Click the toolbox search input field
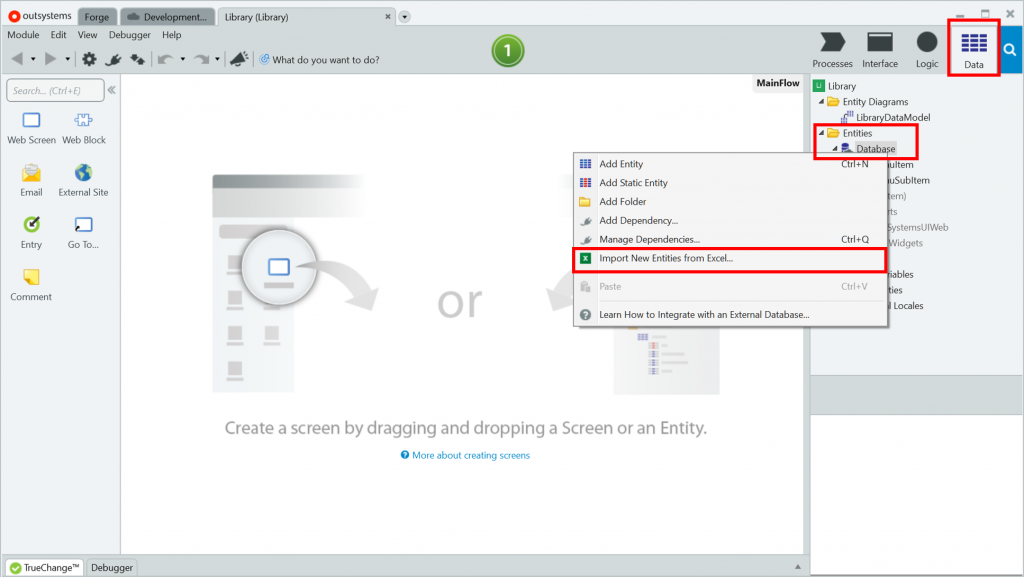 pyautogui.click(x=55, y=91)
